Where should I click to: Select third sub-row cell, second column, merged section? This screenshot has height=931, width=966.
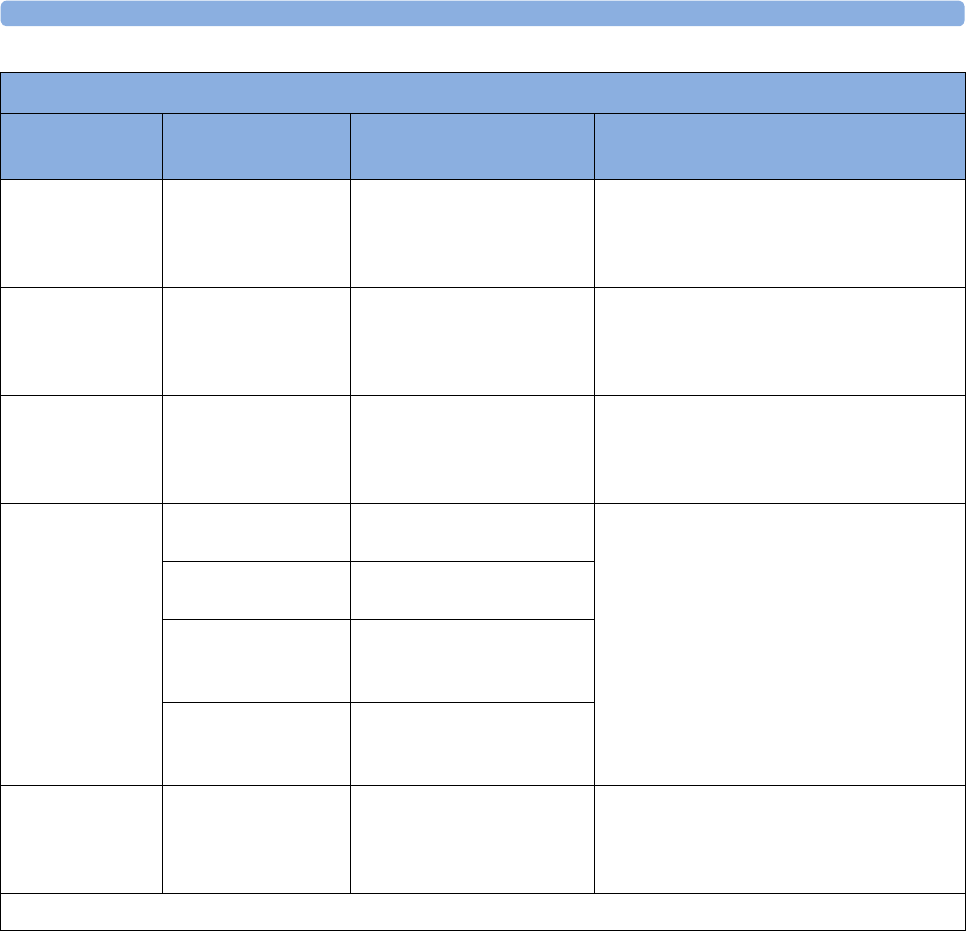[256, 661]
